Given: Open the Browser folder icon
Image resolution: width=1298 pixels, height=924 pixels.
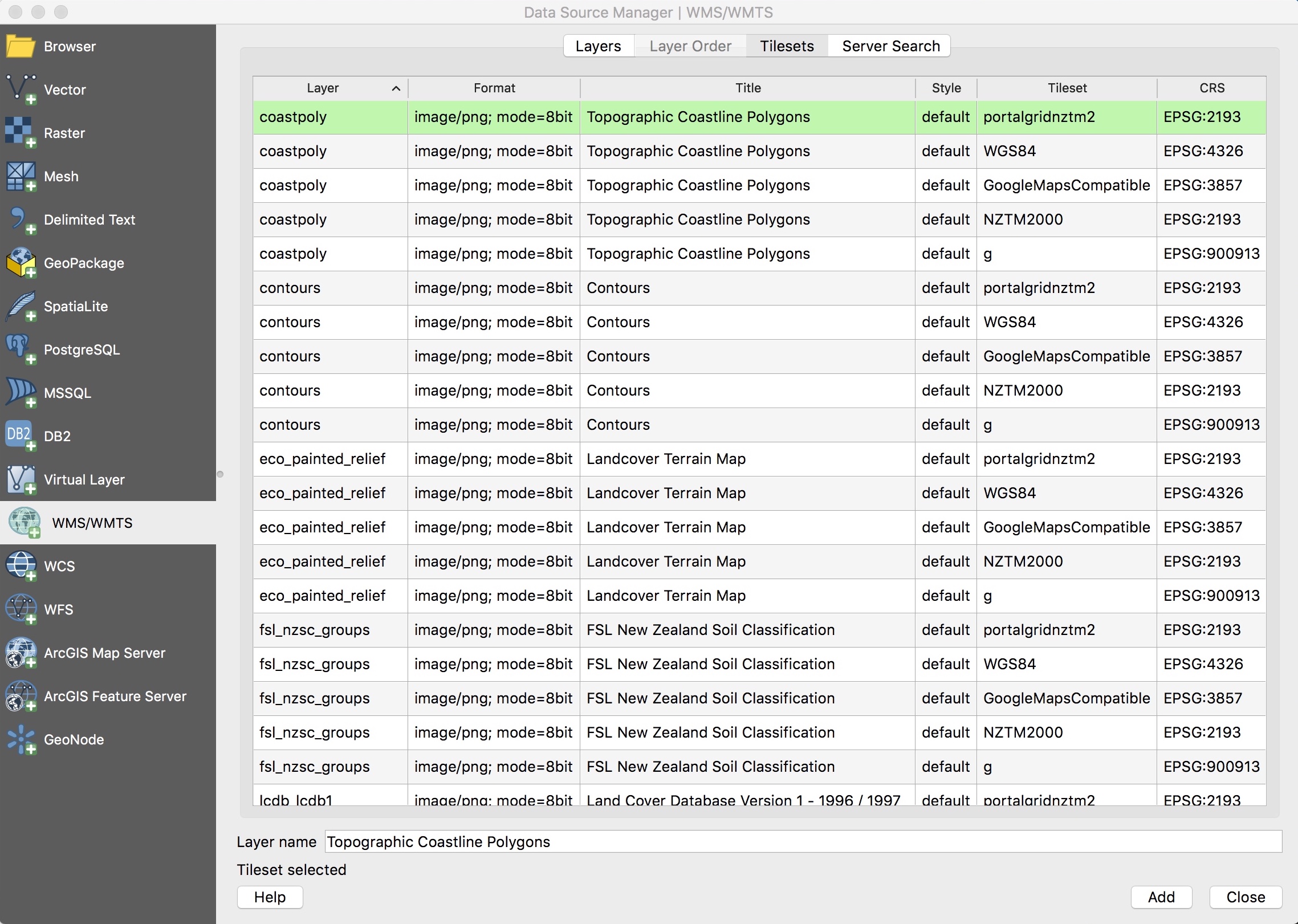Looking at the screenshot, I should tap(21, 46).
